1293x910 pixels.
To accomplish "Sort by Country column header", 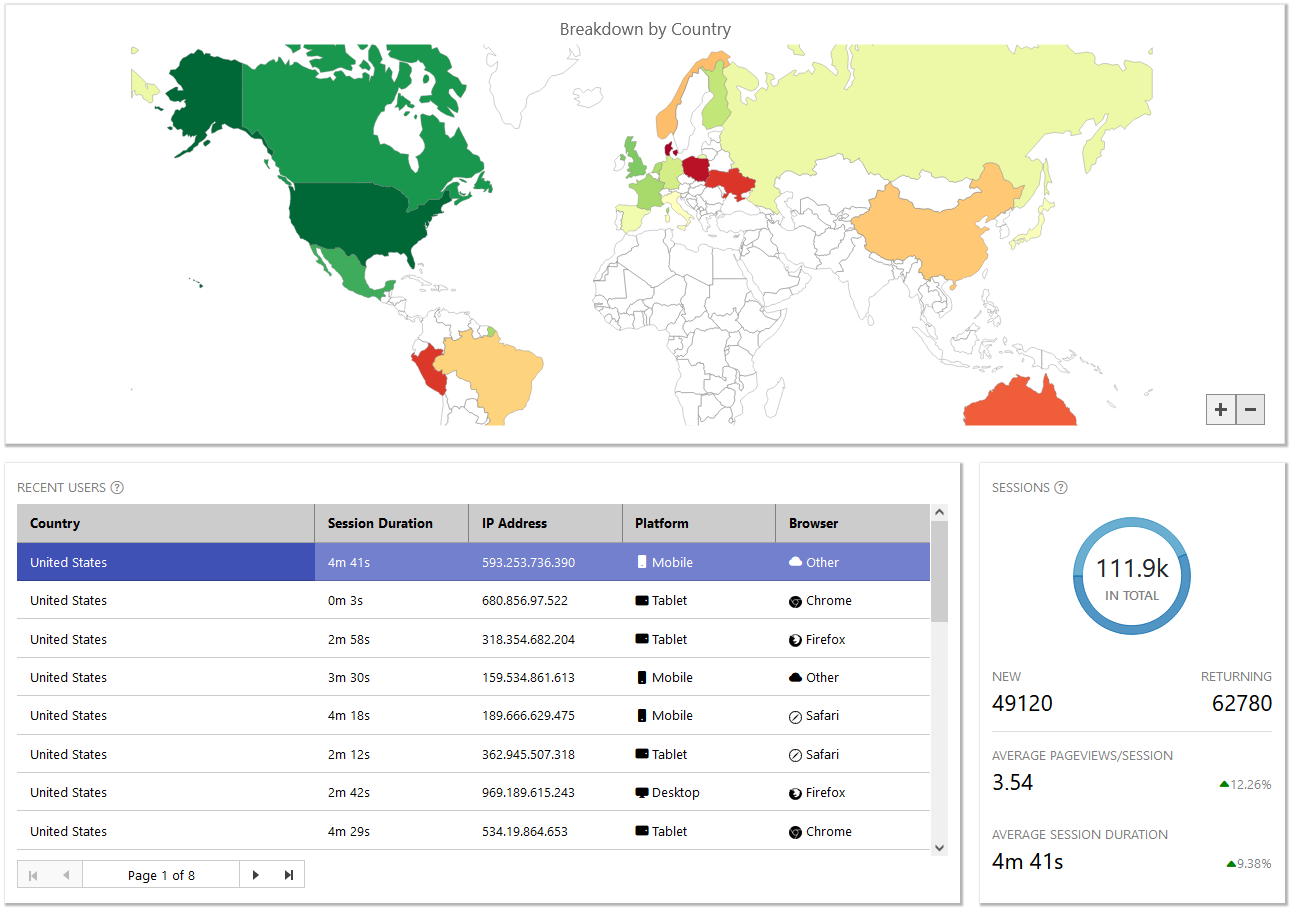I will pos(165,523).
